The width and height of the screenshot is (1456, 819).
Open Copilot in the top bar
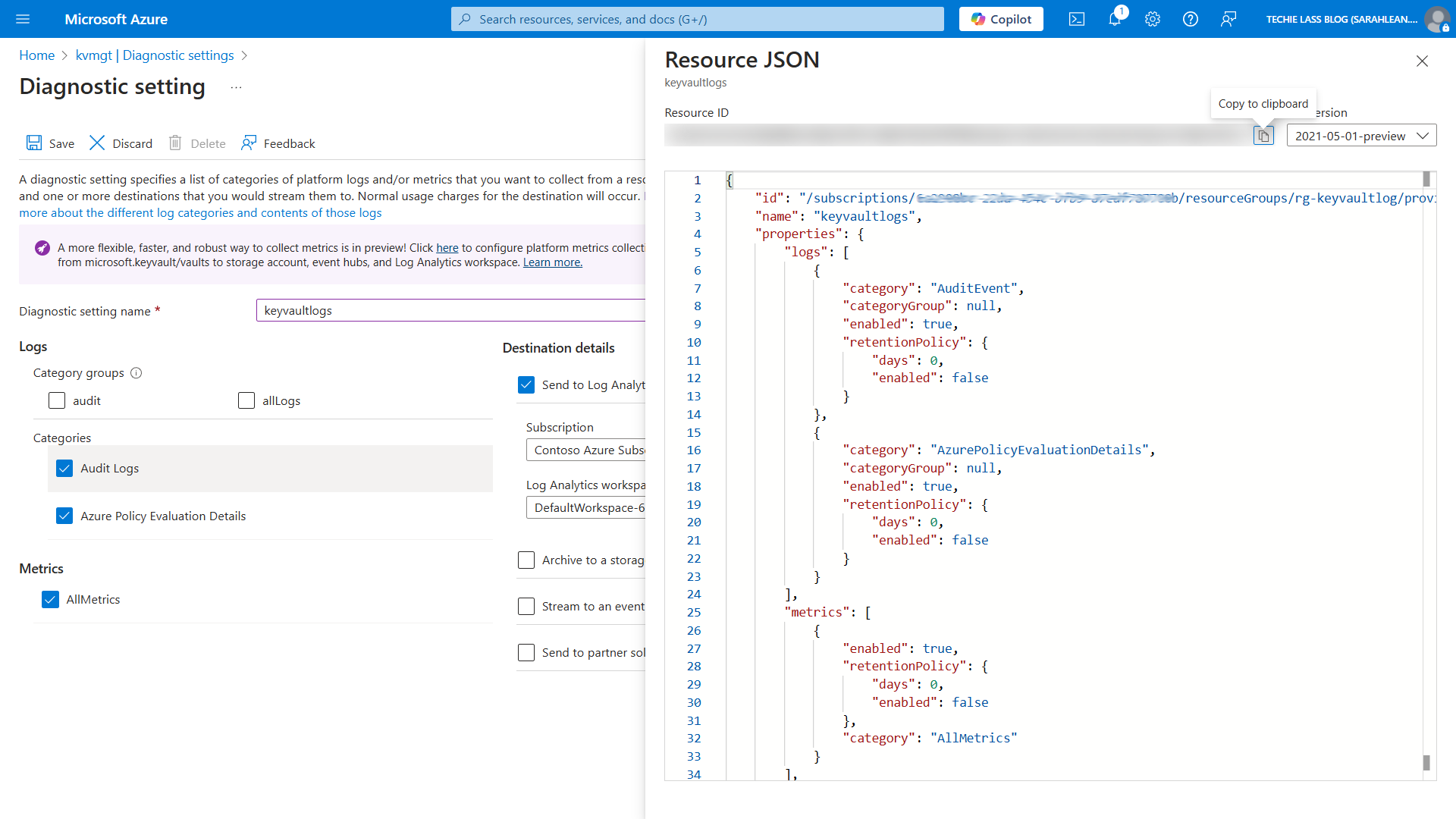1000,19
